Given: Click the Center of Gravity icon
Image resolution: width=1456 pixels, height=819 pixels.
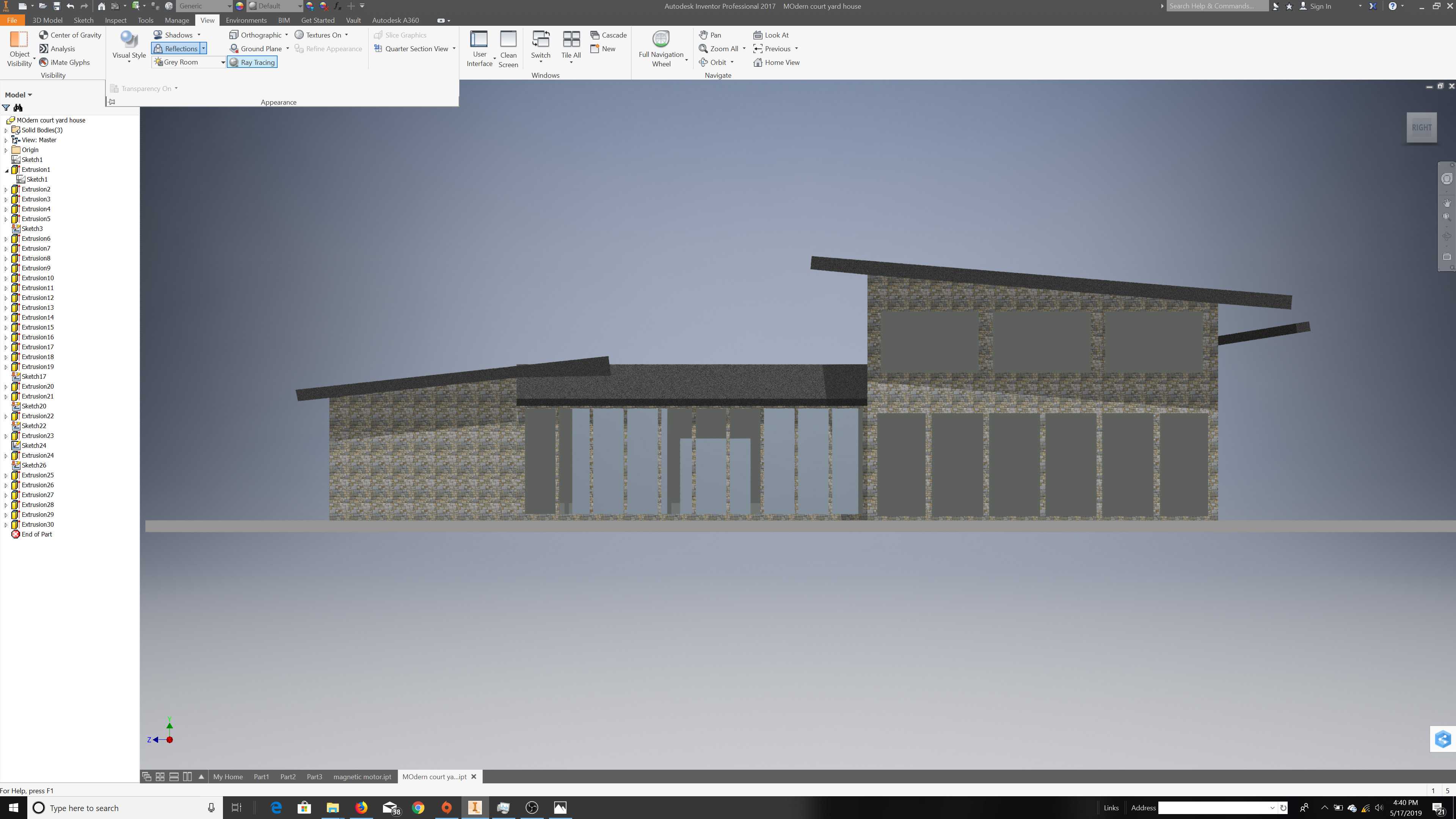Looking at the screenshot, I should (44, 35).
